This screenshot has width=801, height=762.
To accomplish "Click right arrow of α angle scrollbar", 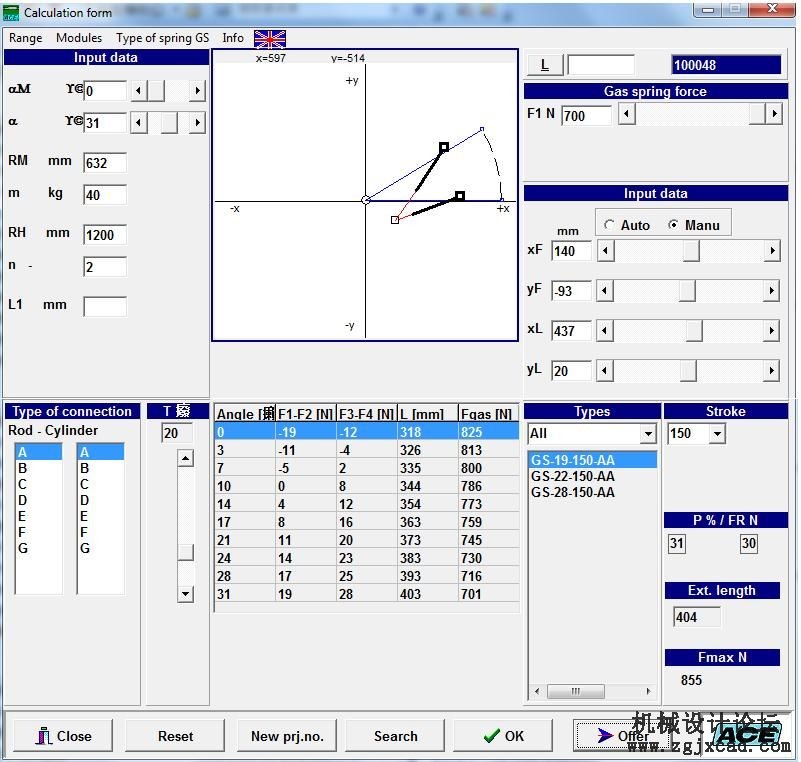I will [197, 123].
